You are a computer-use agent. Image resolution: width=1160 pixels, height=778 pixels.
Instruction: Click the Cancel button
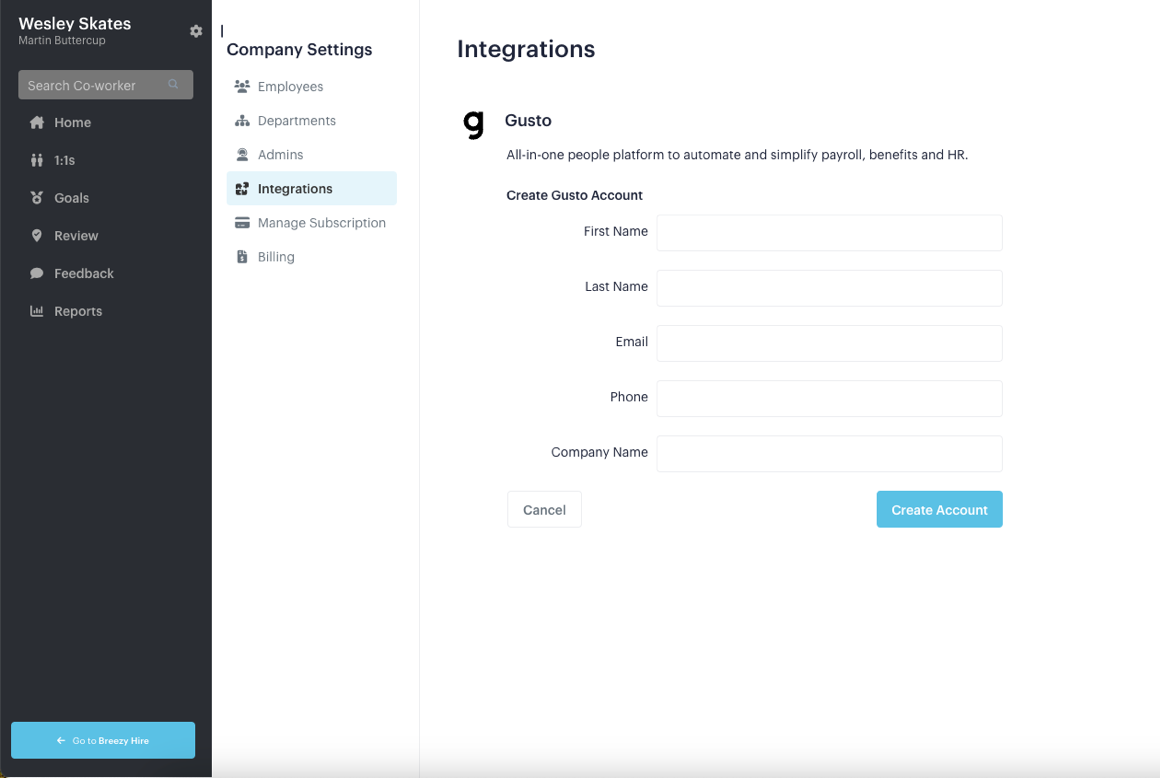tap(544, 510)
